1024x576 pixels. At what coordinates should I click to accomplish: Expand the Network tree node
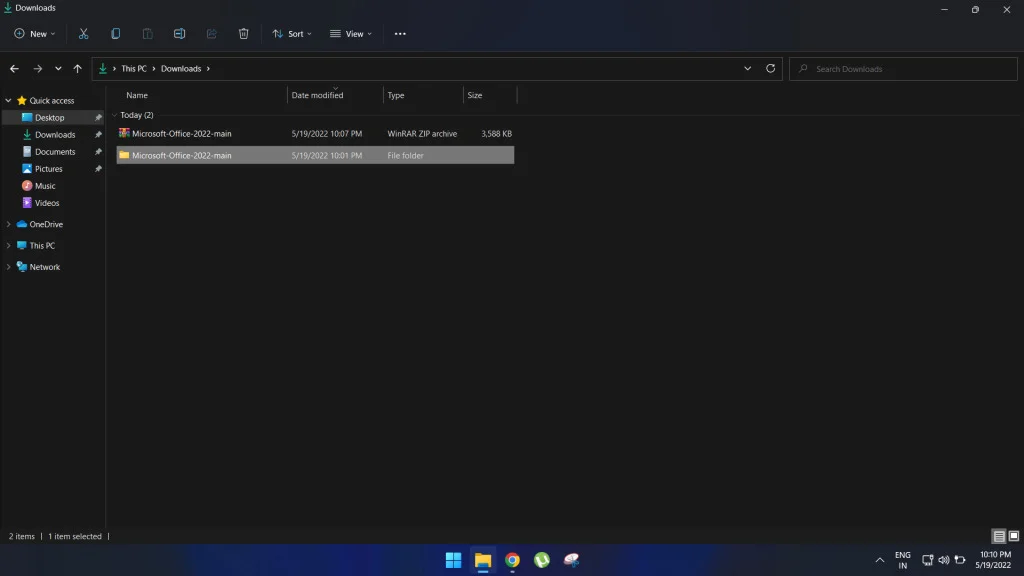point(8,267)
